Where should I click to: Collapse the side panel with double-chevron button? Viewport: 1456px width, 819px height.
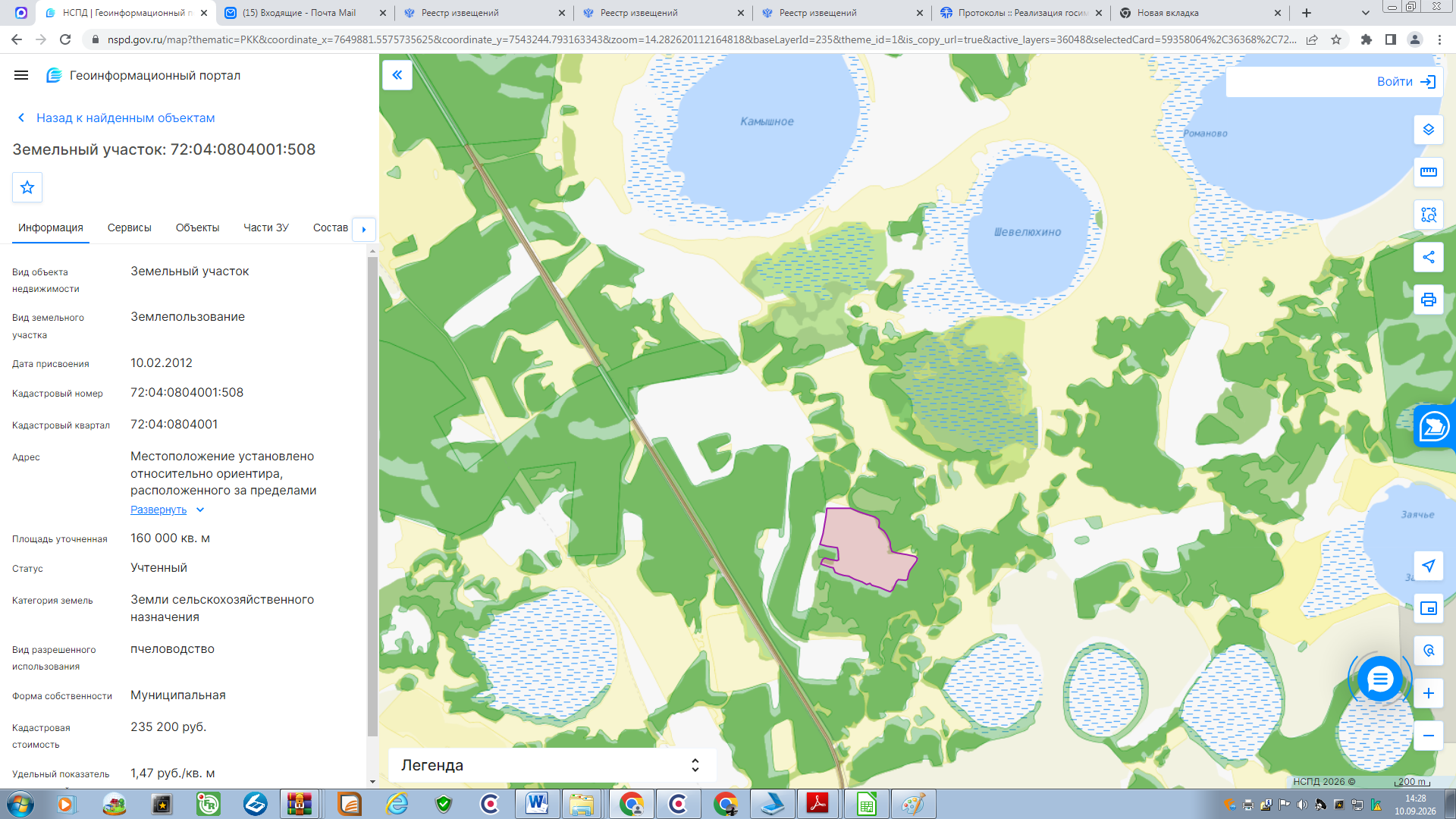point(397,75)
